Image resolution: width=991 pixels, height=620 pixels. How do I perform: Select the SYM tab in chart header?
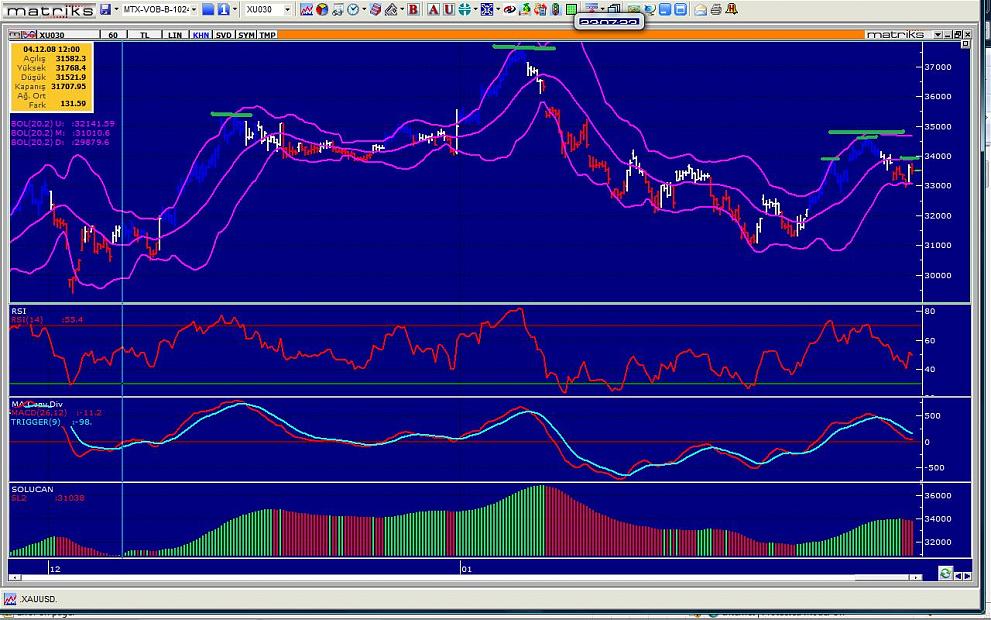pyautogui.click(x=247, y=35)
